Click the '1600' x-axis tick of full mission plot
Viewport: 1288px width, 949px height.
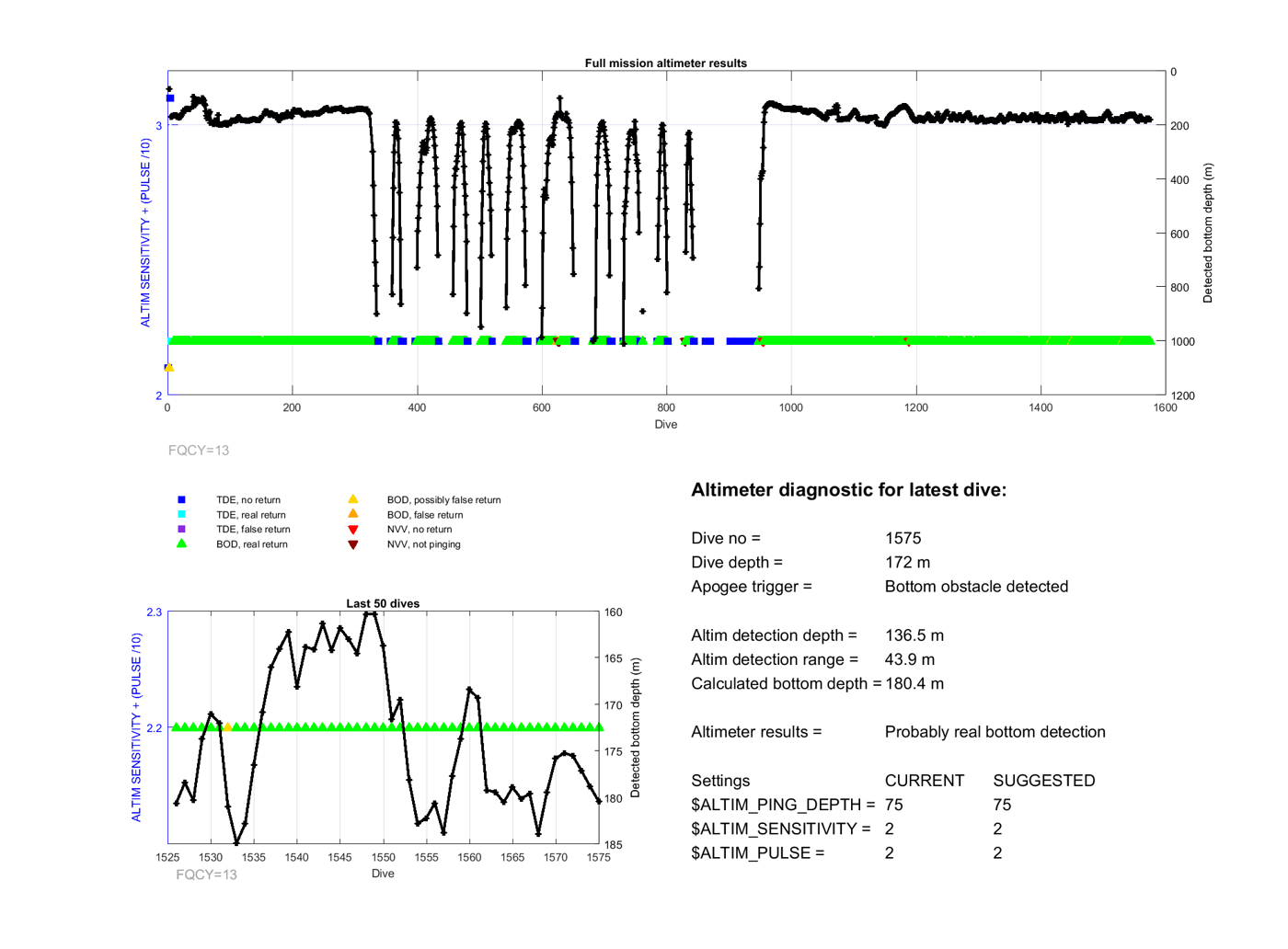(x=1166, y=408)
